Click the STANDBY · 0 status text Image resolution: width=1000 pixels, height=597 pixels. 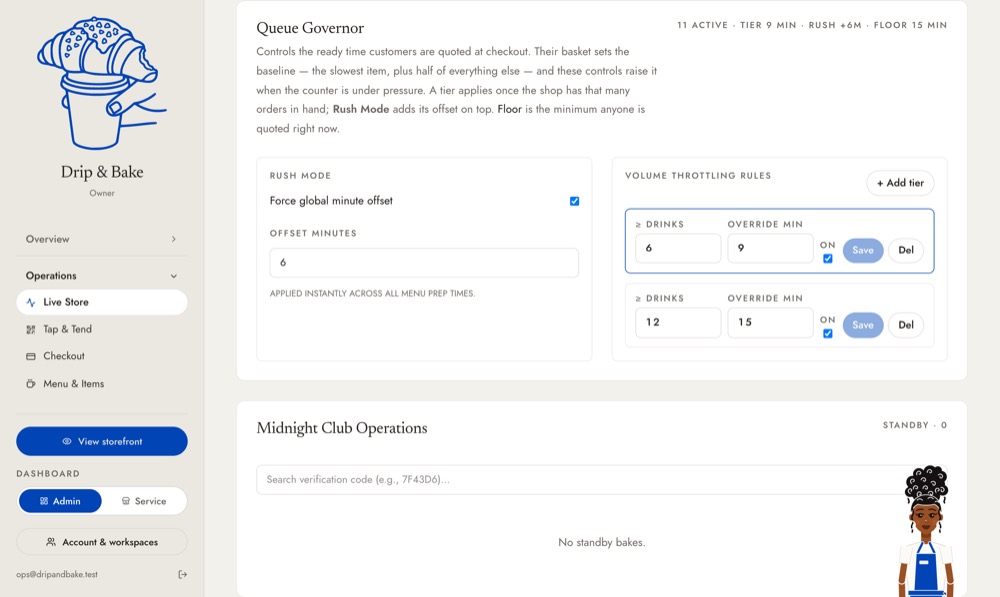click(915, 425)
